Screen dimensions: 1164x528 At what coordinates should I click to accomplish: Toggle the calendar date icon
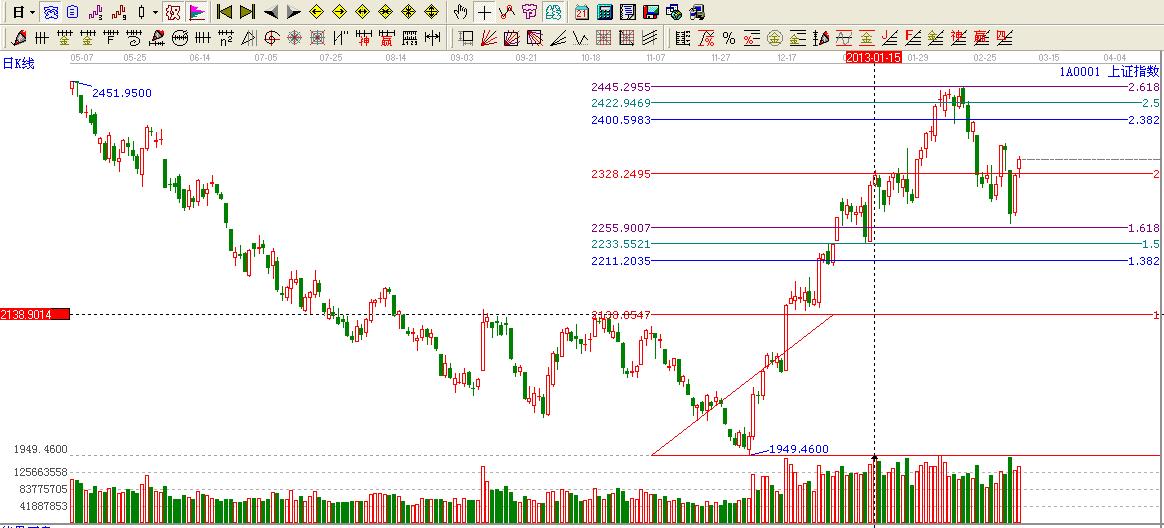point(582,12)
